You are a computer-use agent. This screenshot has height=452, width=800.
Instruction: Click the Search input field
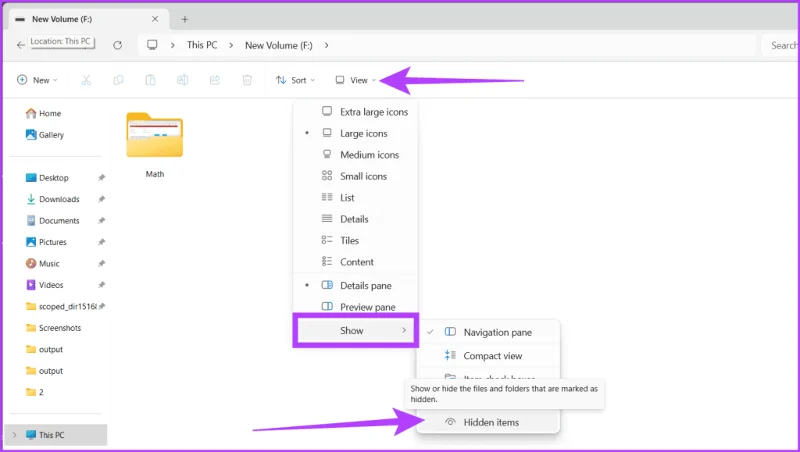click(x=780, y=45)
